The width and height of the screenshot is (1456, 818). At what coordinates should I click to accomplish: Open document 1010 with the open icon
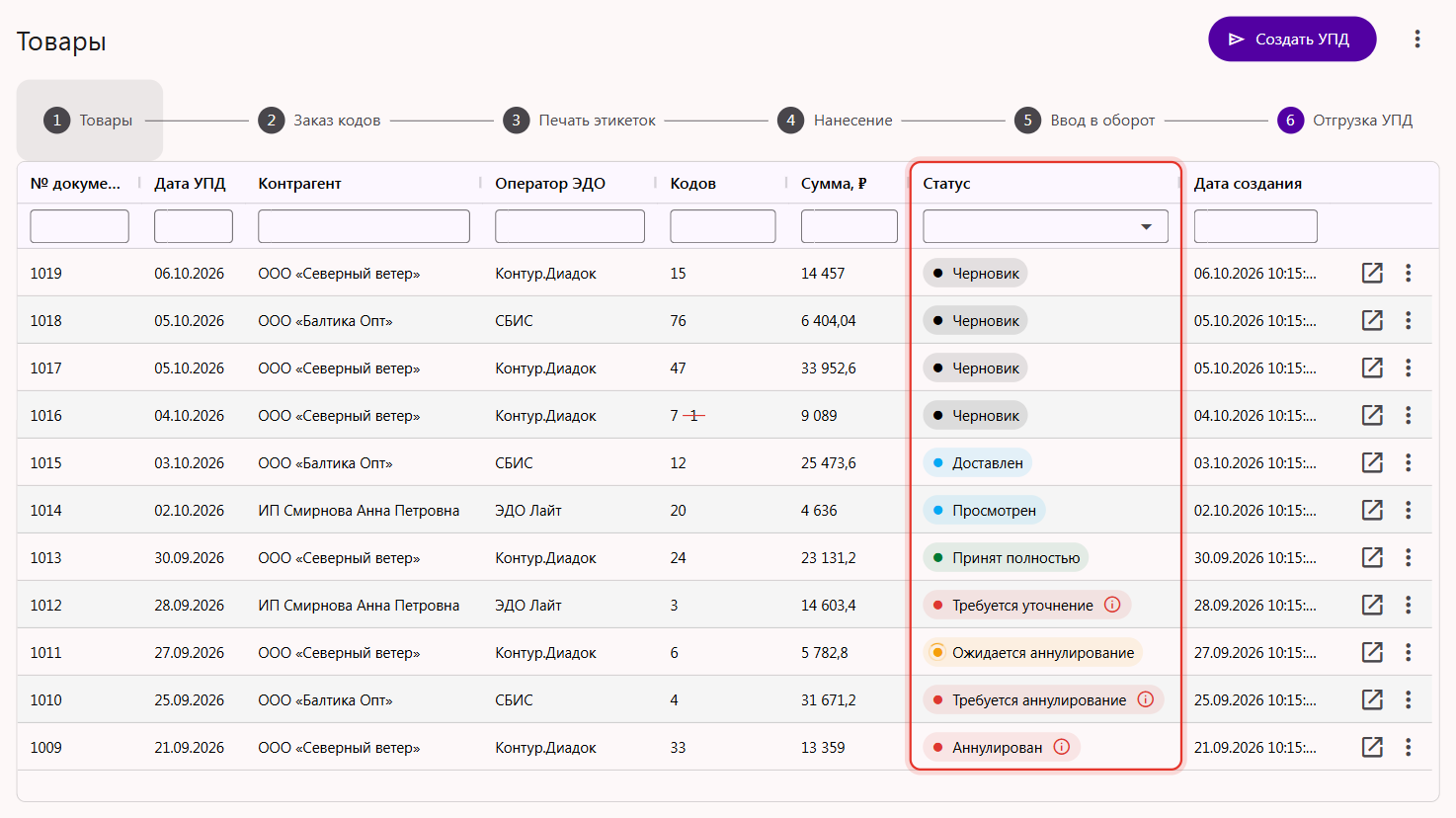pyautogui.click(x=1372, y=699)
